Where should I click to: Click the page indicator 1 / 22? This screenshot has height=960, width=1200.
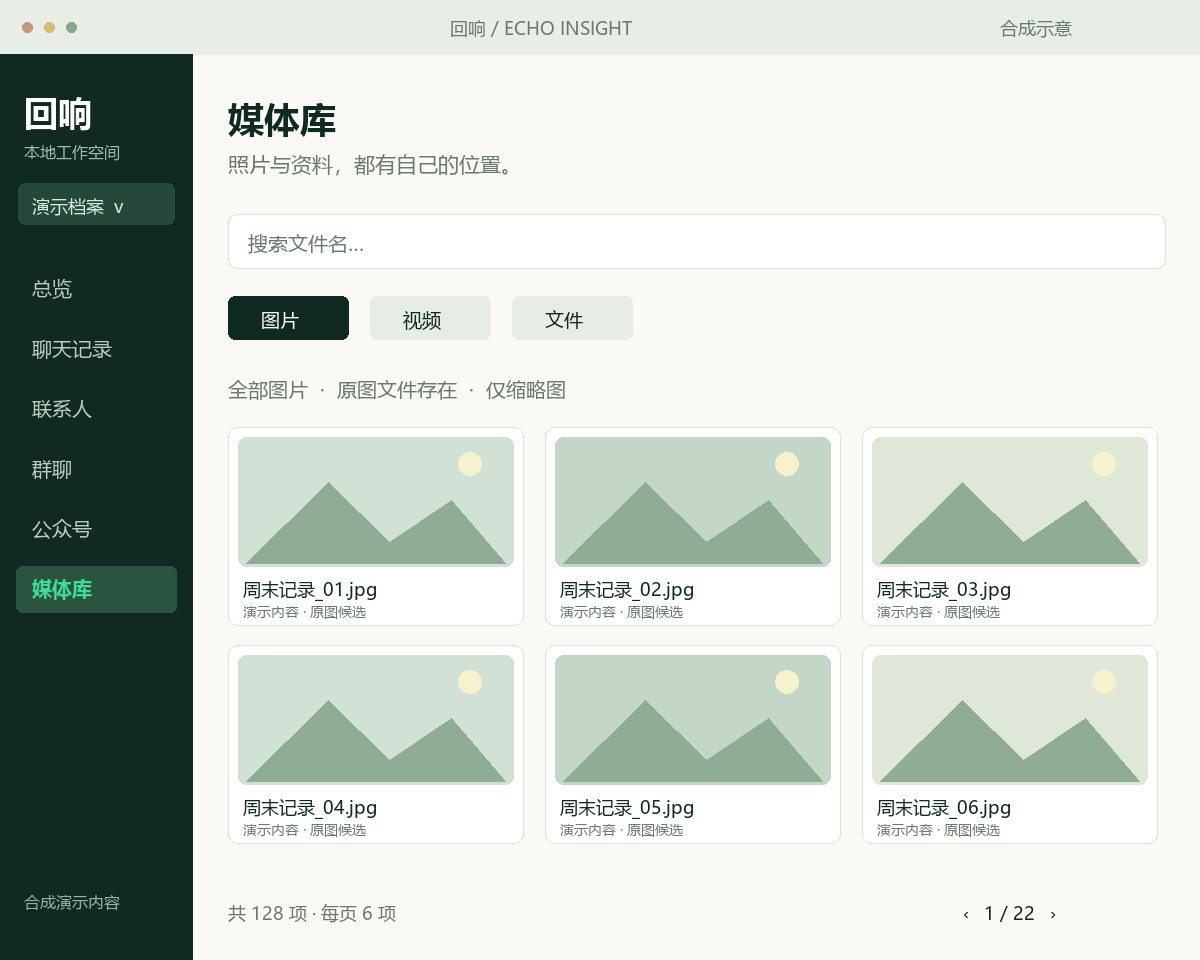coord(1009,913)
